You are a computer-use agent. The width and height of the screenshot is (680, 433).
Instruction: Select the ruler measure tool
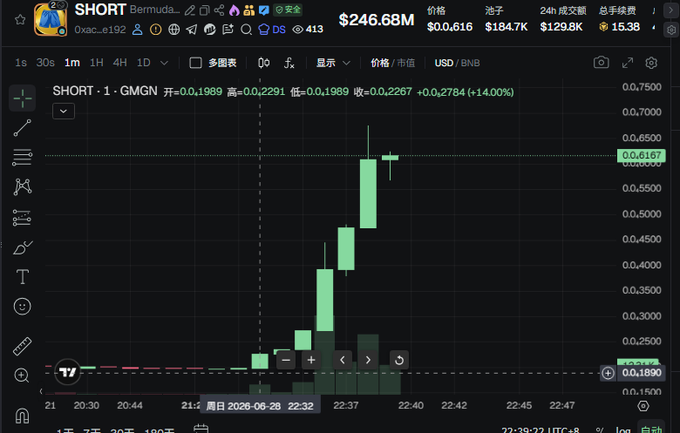22,346
